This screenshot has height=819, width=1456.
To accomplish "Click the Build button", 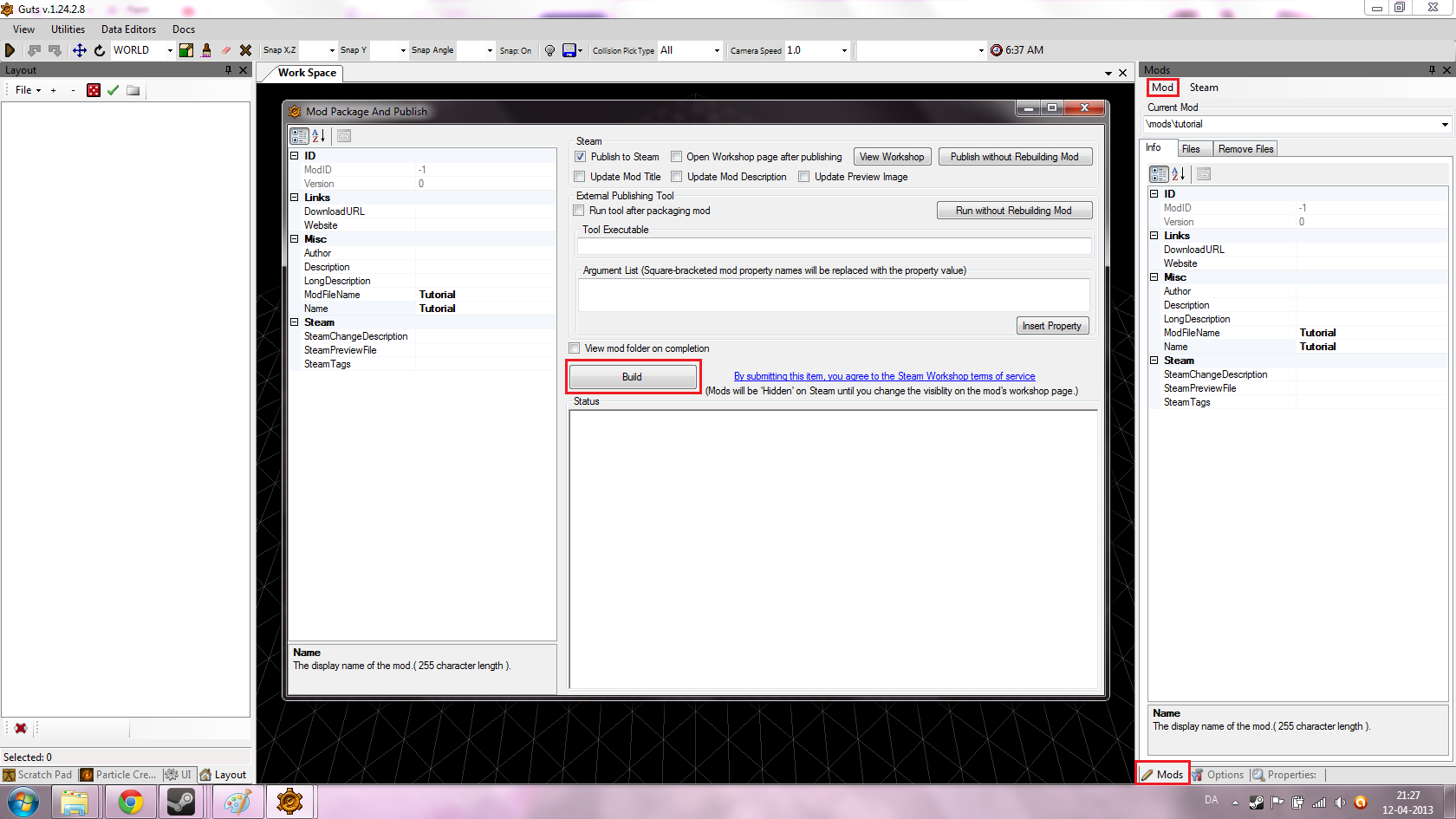I will click(633, 377).
